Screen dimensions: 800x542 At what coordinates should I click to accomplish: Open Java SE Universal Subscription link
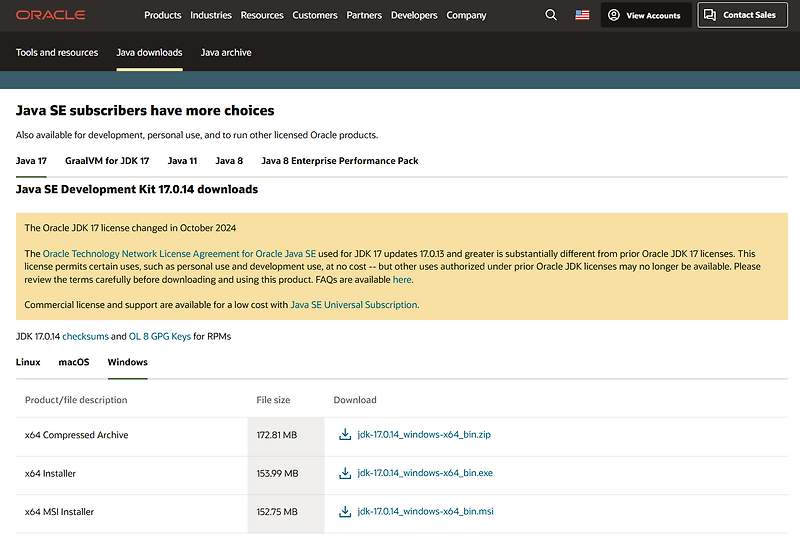click(x=354, y=304)
